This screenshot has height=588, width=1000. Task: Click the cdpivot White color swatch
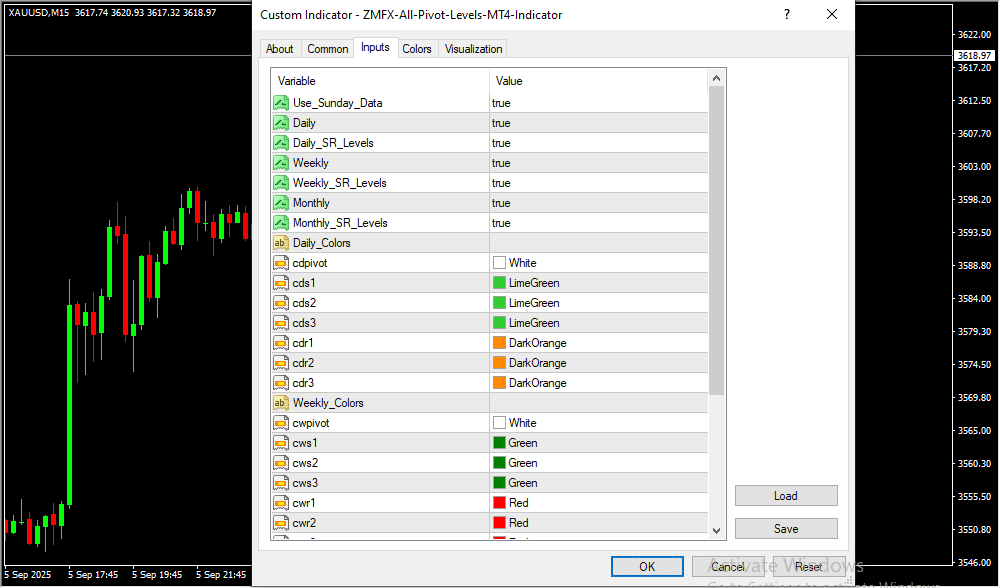click(499, 263)
